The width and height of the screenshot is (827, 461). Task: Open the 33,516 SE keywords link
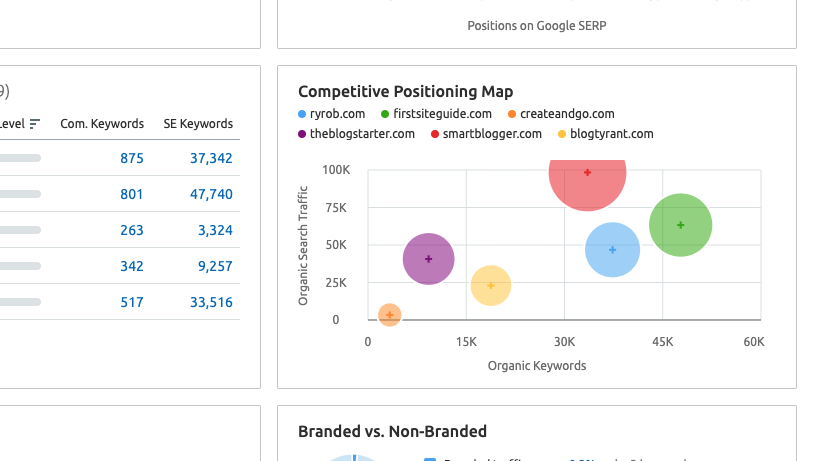(x=211, y=302)
